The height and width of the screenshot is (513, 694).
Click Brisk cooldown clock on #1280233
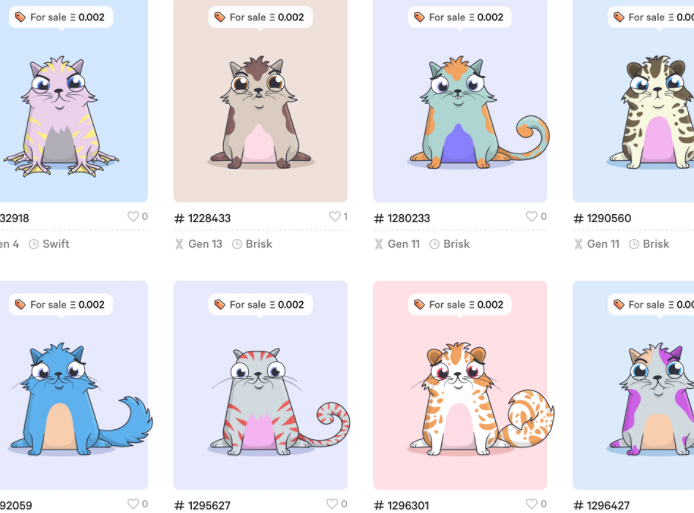coord(434,244)
